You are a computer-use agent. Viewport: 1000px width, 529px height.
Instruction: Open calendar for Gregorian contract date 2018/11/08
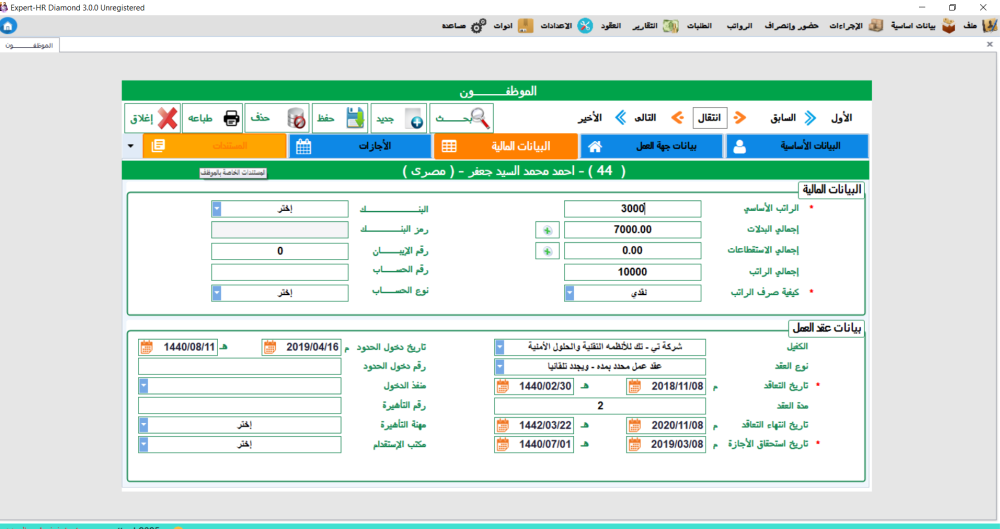click(x=634, y=387)
